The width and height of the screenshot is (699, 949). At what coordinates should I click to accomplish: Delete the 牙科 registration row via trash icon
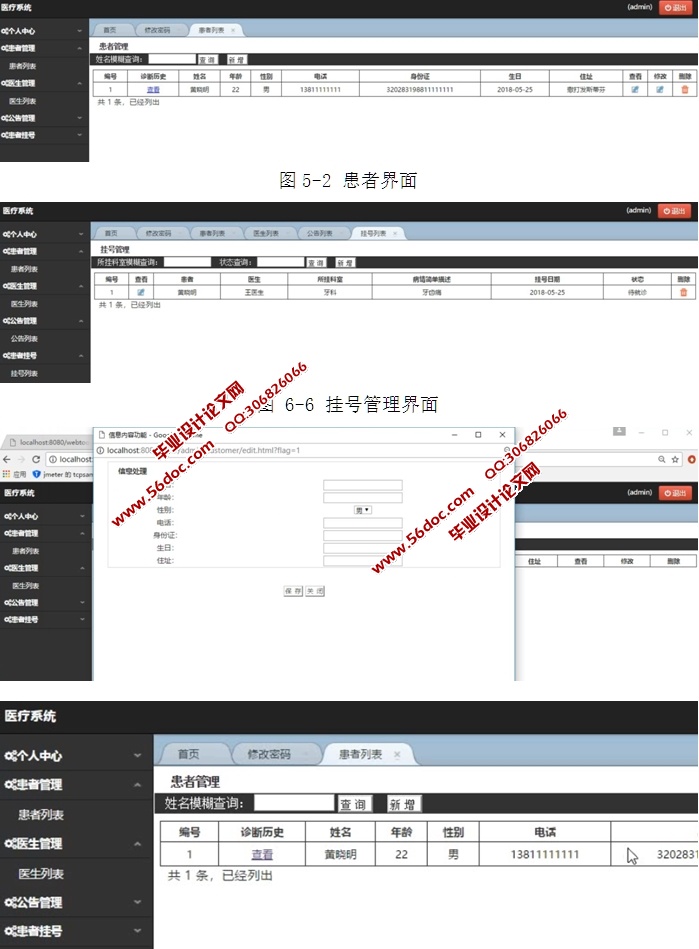click(x=684, y=292)
